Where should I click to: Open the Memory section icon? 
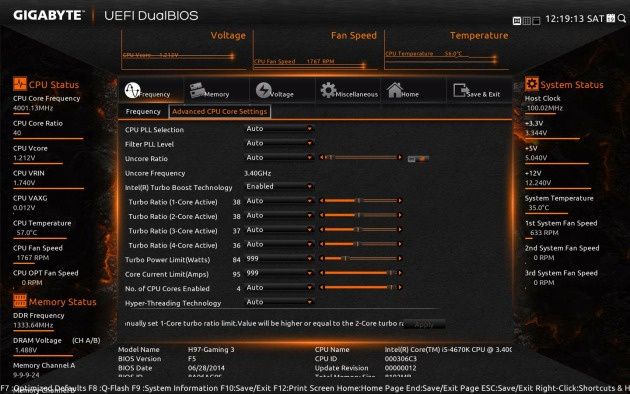(x=198, y=90)
